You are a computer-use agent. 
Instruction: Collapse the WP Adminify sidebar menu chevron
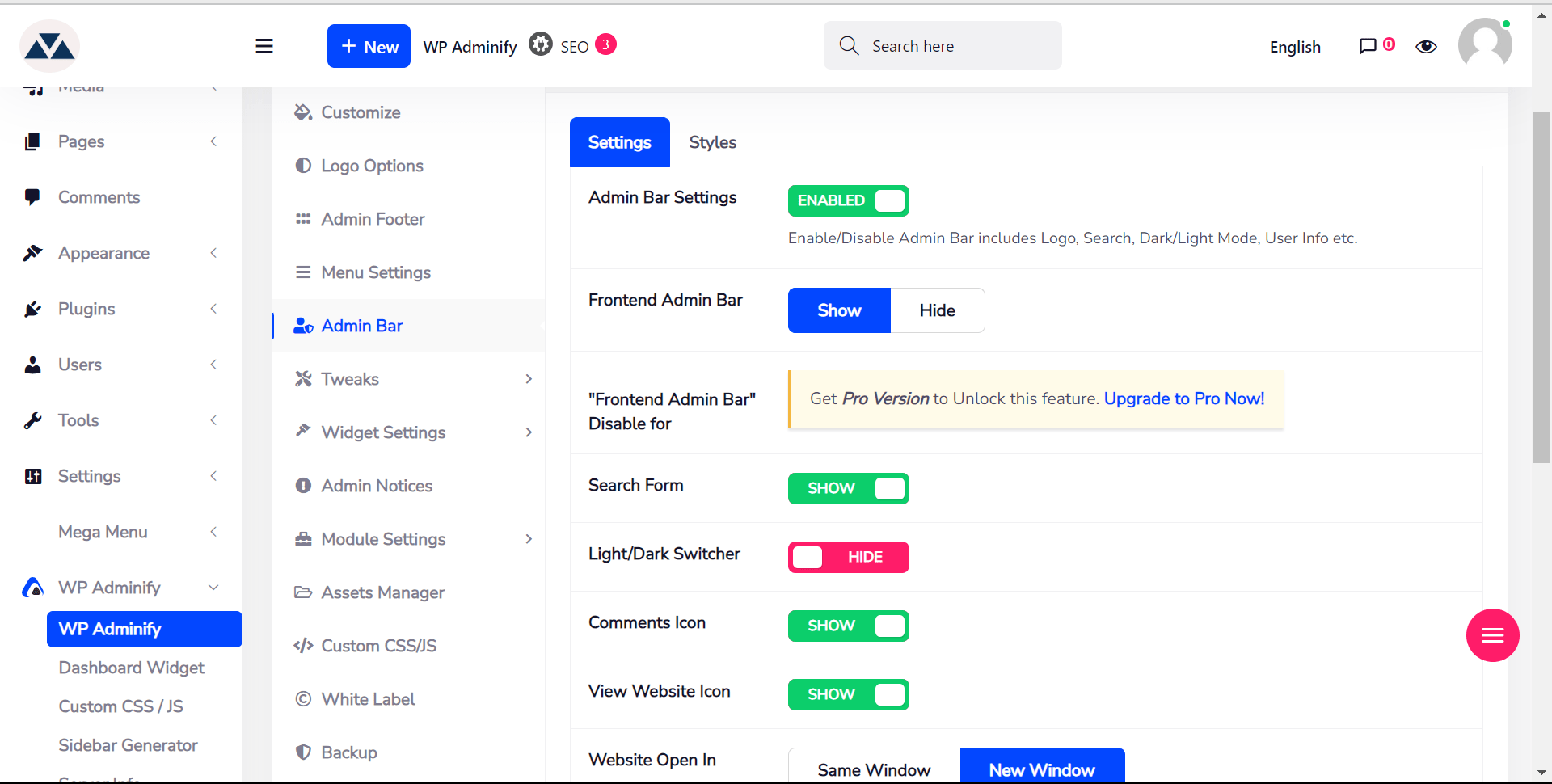213,588
